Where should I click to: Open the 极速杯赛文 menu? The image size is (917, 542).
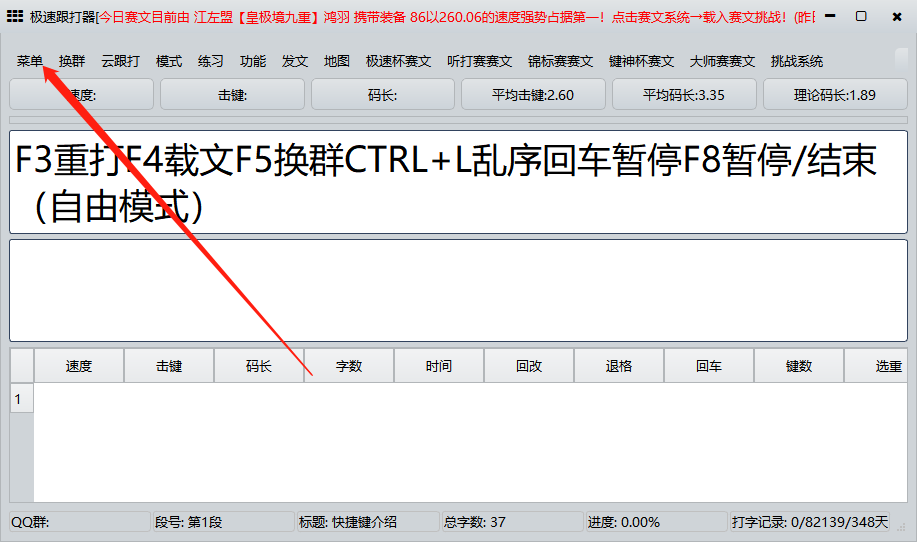tap(398, 61)
